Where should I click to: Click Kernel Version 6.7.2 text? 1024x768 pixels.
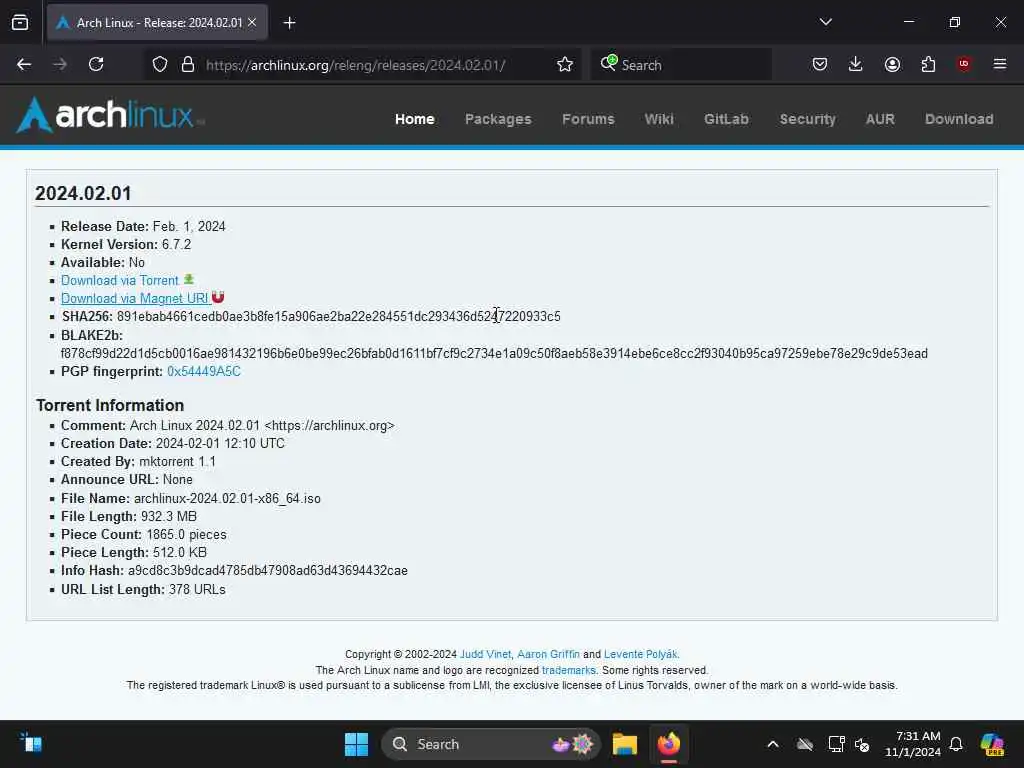point(126,244)
